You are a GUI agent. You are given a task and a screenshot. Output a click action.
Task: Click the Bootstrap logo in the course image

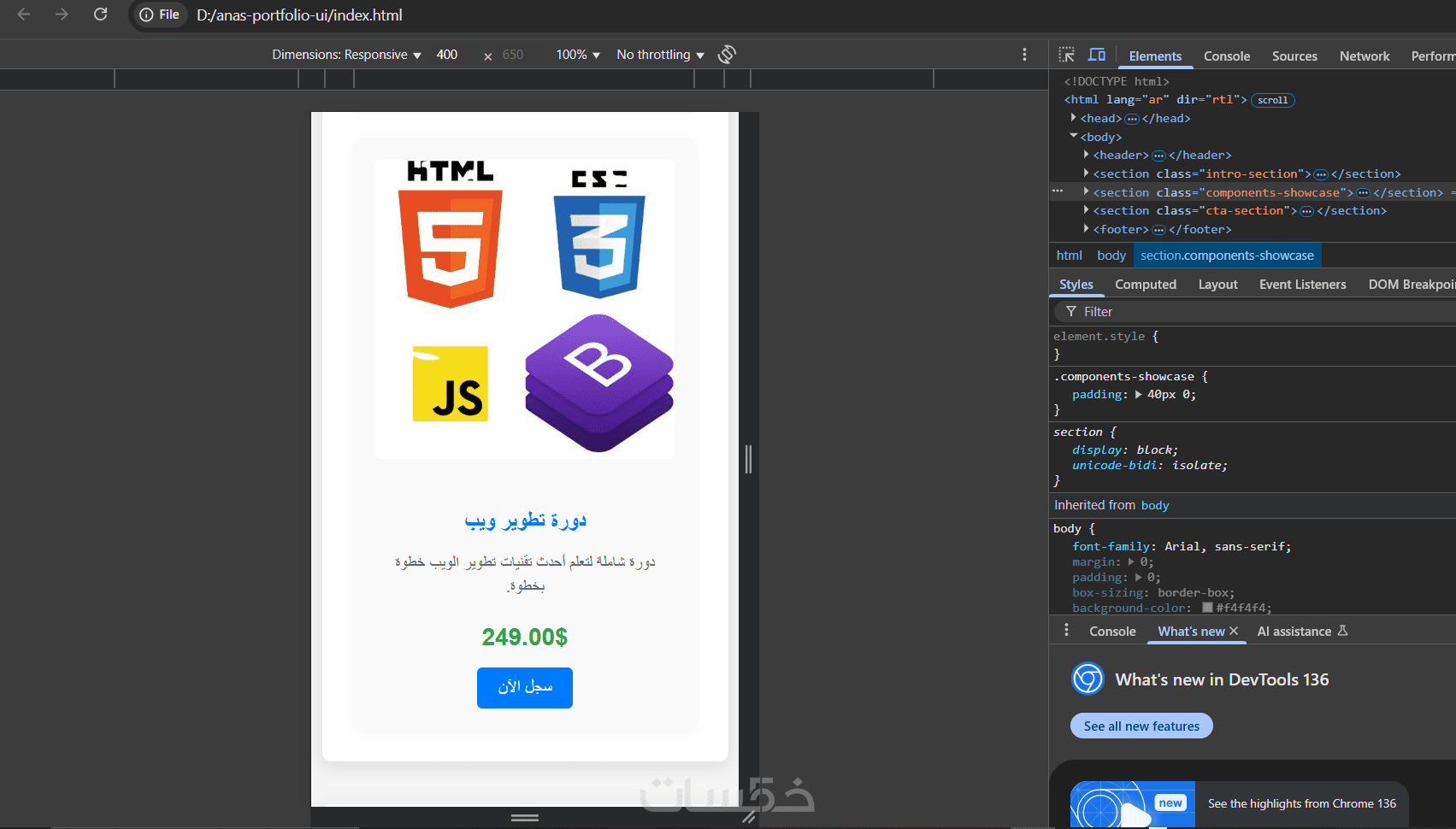(x=599, y=383)
